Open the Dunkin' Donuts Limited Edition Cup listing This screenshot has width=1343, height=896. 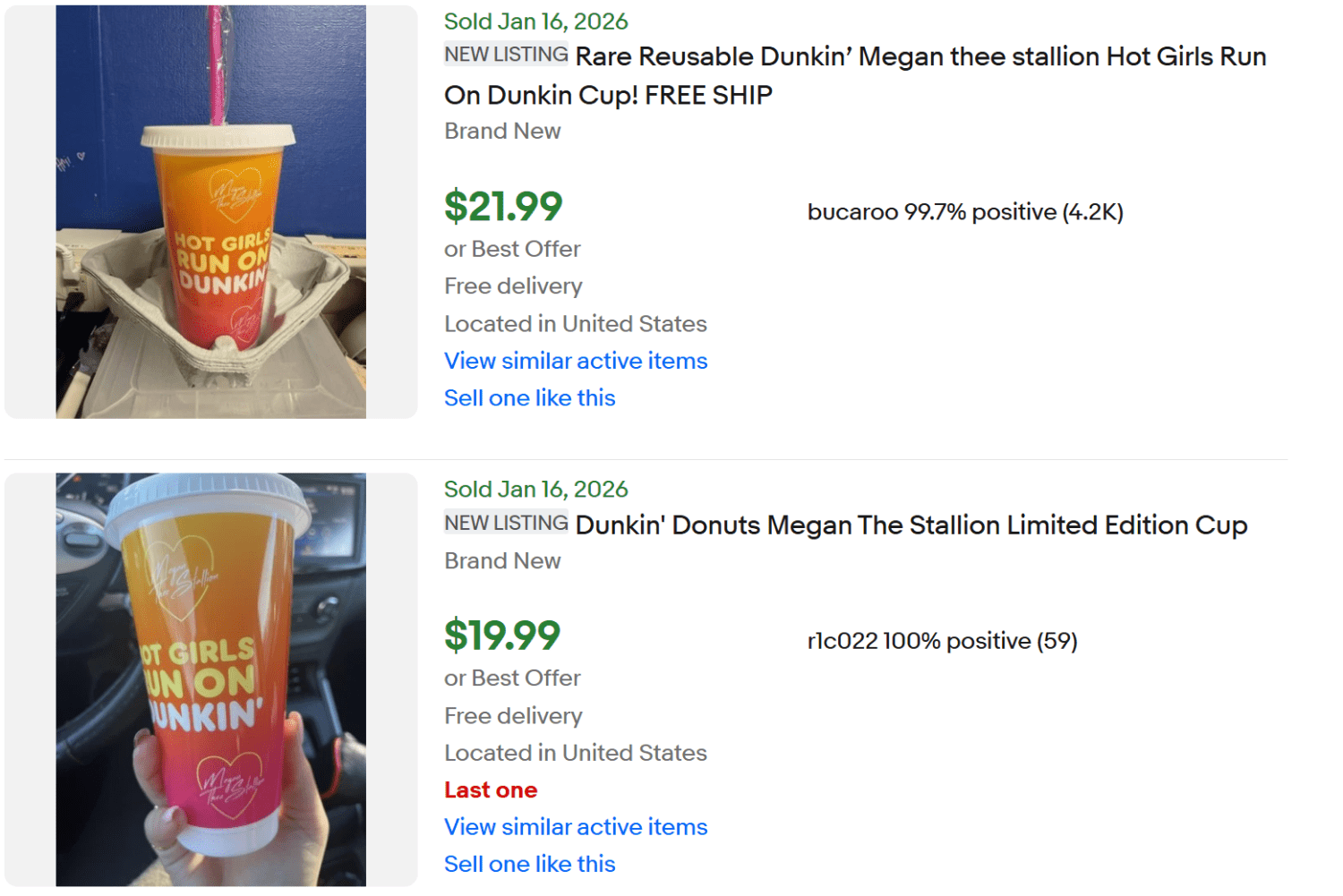point(911,525)
